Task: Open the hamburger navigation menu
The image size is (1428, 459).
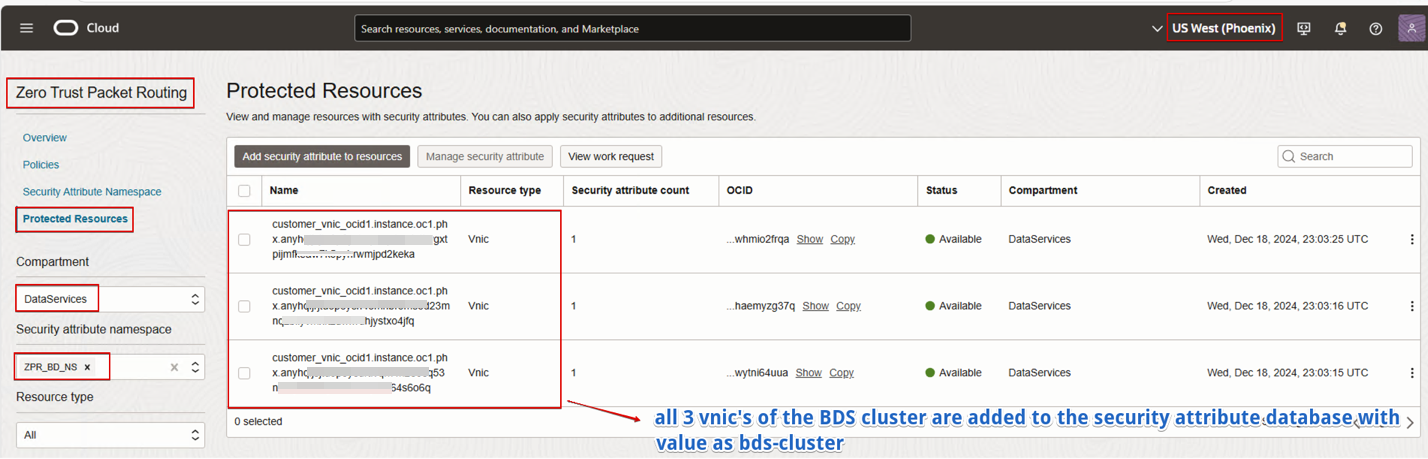Action: [27, 28]
